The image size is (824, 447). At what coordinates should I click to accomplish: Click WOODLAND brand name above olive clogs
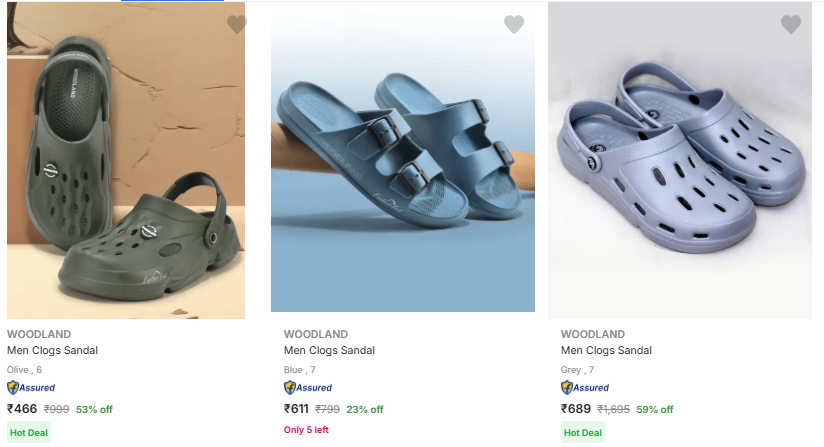click(39, 334)
